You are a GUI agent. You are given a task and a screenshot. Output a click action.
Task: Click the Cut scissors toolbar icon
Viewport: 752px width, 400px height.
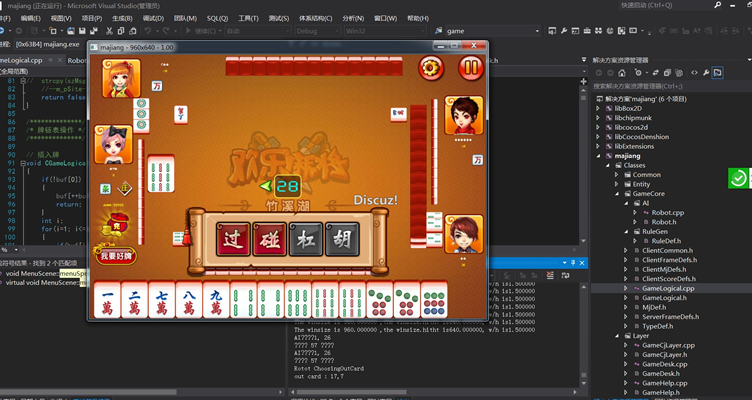coord(109,31)
